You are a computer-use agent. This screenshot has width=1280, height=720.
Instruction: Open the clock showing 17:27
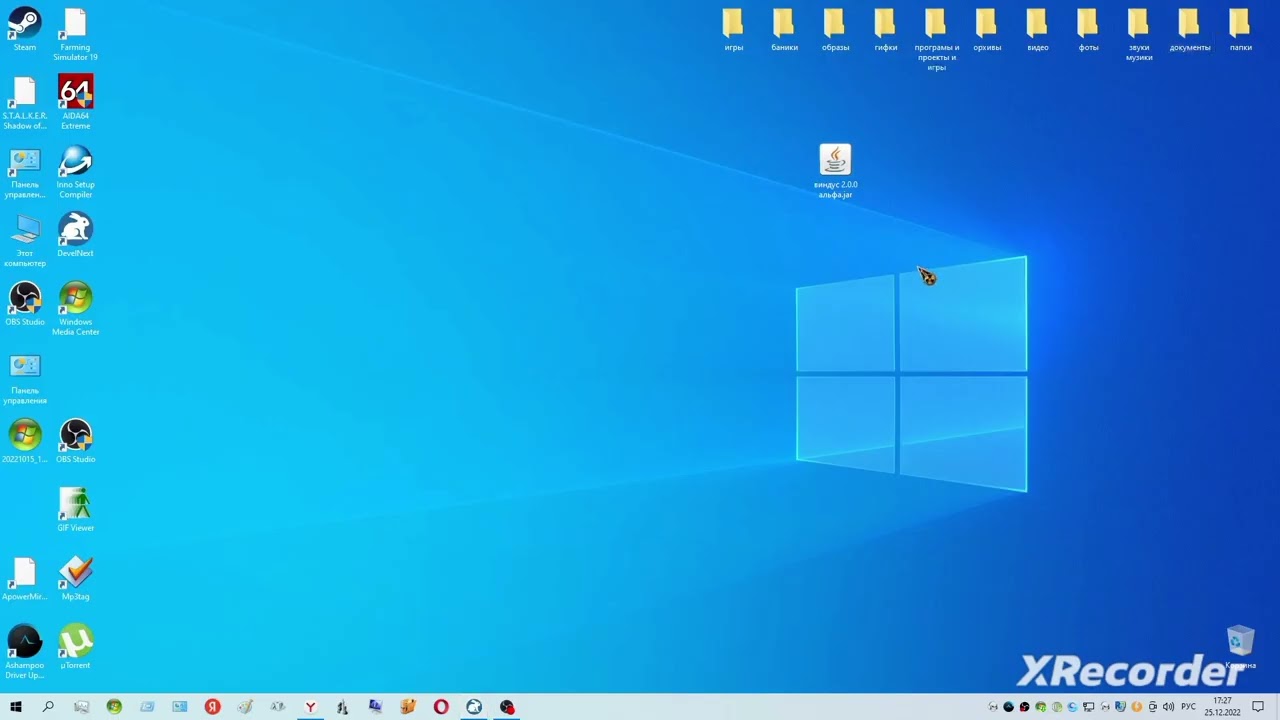click(x=1222, y=707)
